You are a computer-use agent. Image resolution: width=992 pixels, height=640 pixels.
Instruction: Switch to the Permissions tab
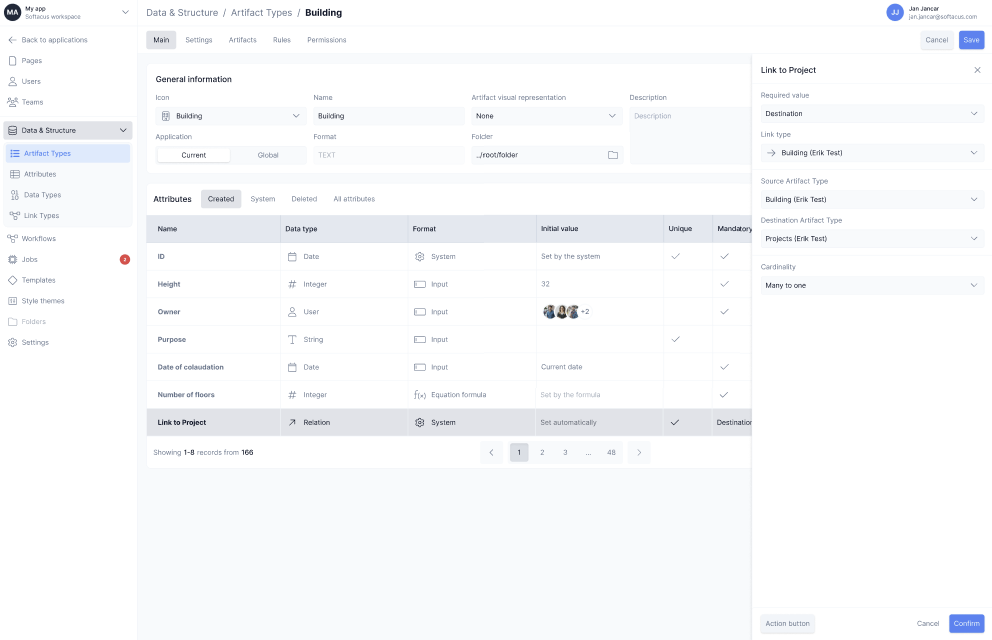326,40
